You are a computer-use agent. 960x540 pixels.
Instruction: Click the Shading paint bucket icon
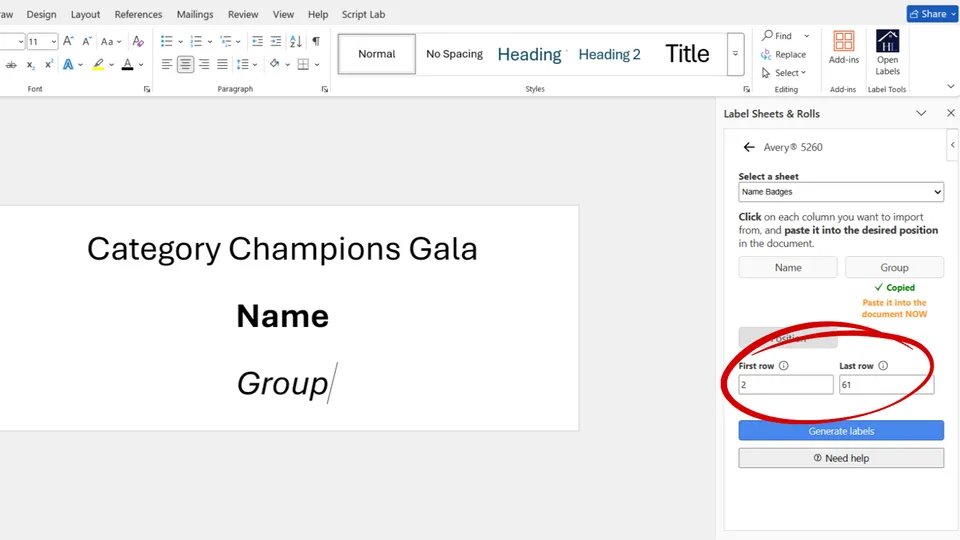click(274, 64)
